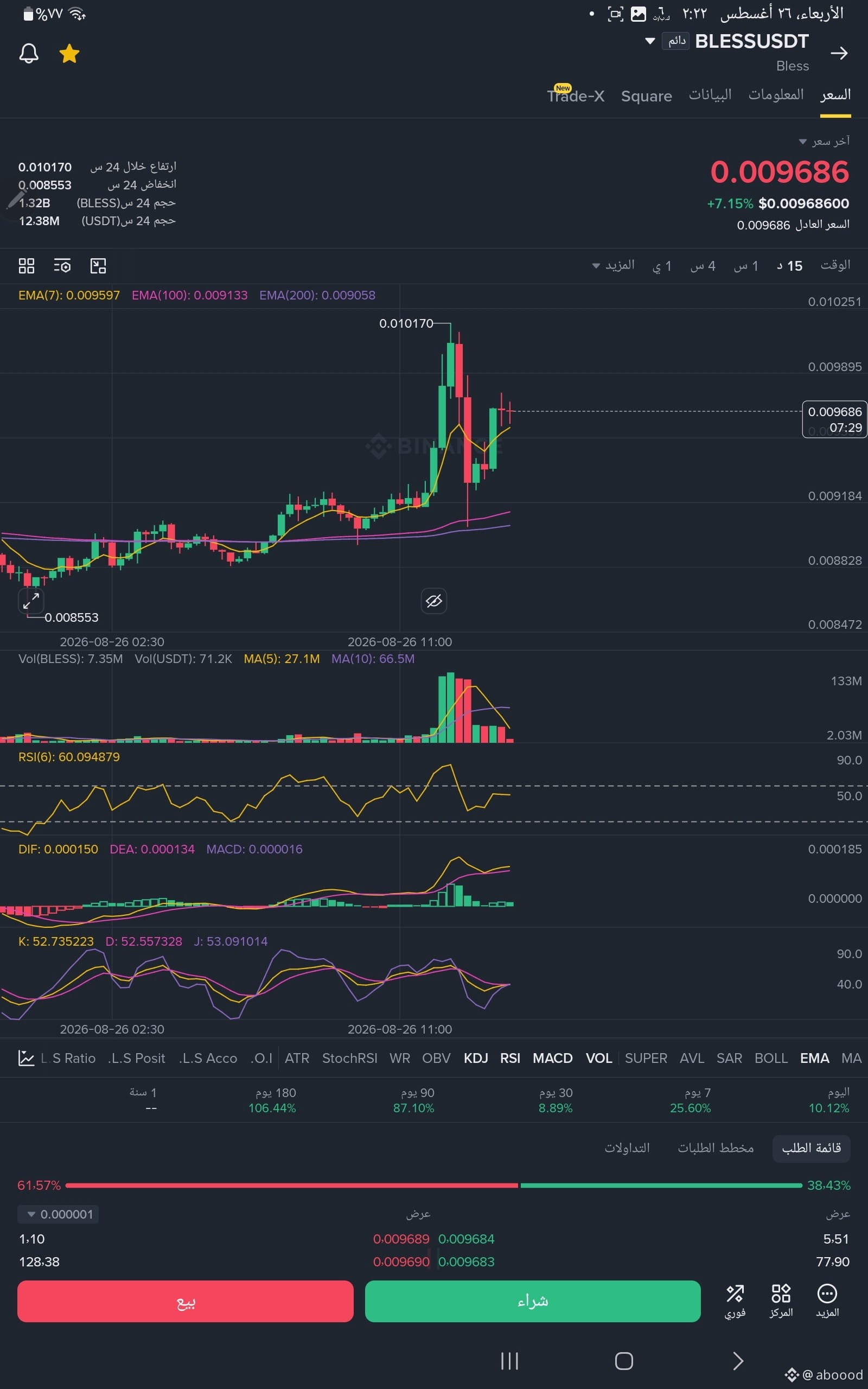Toggle the SUPER indicator
The width and height of the screenshot is (868, 1389).
(x=646, y=1058)
